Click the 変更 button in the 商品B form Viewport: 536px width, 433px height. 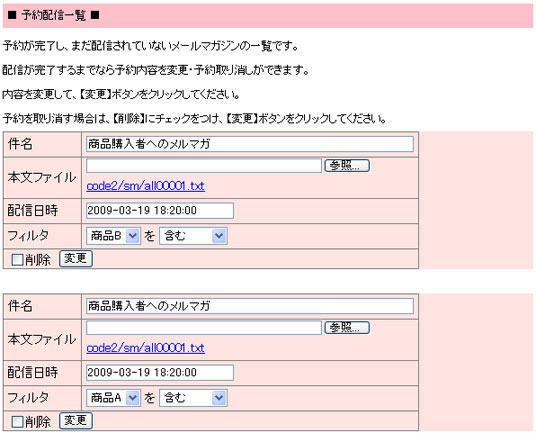[x=76, y=259]
